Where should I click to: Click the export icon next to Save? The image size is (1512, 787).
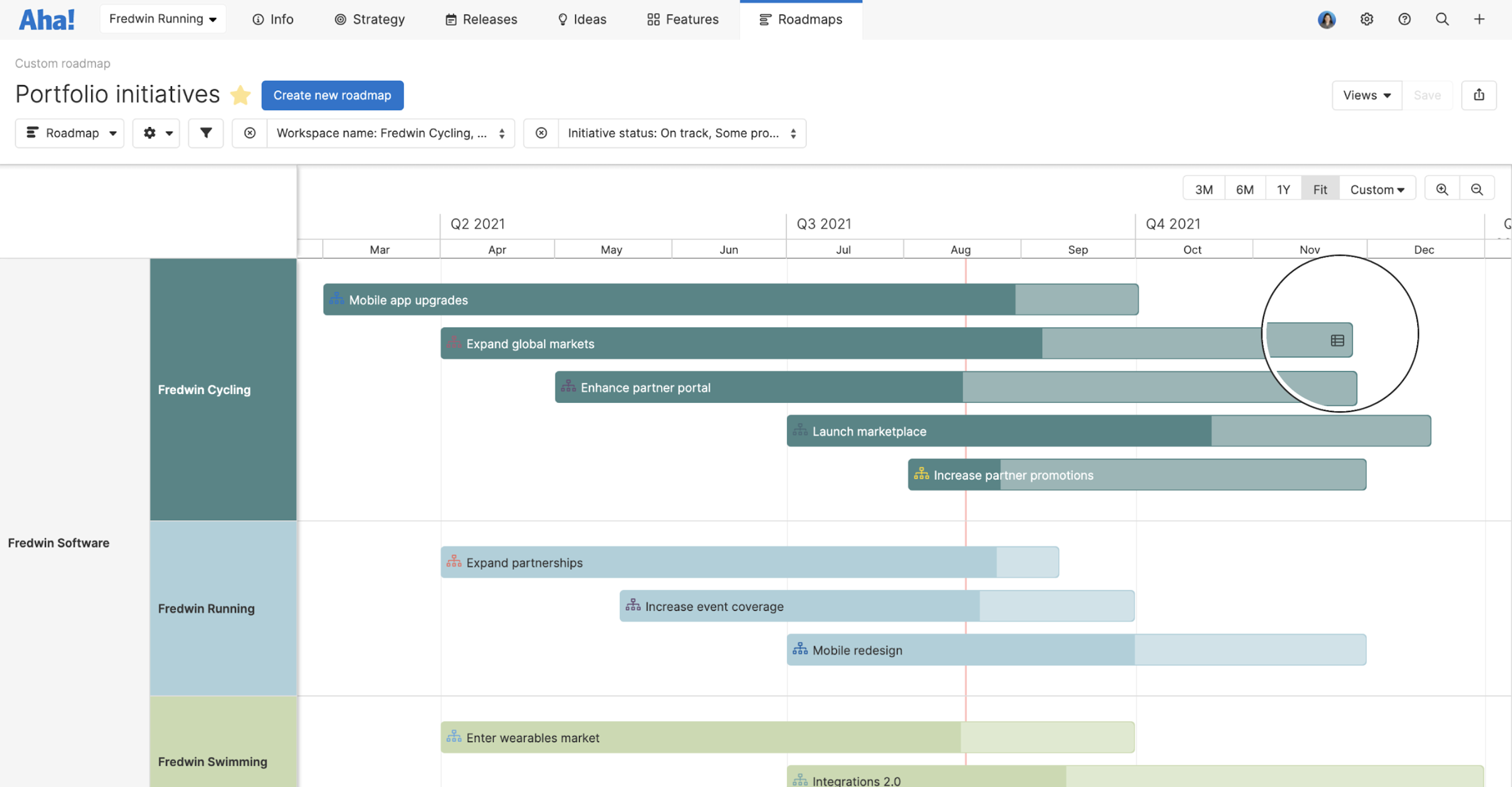tap(1479, 95)
